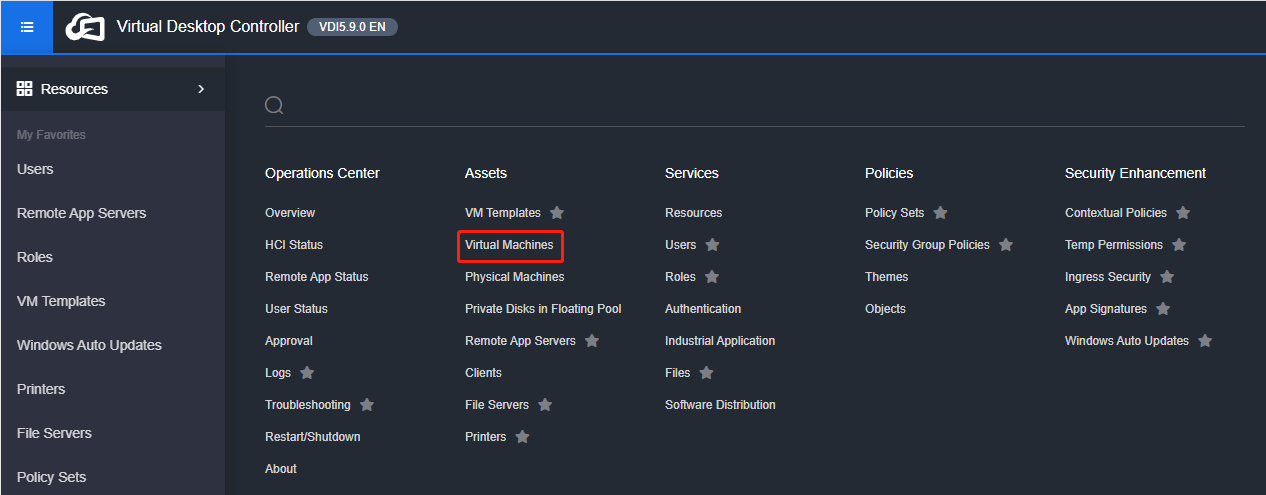Click the Virtual Desktop Controller logo
The height and width of the screenshot is (495, 1266).
tap(85, 27)
